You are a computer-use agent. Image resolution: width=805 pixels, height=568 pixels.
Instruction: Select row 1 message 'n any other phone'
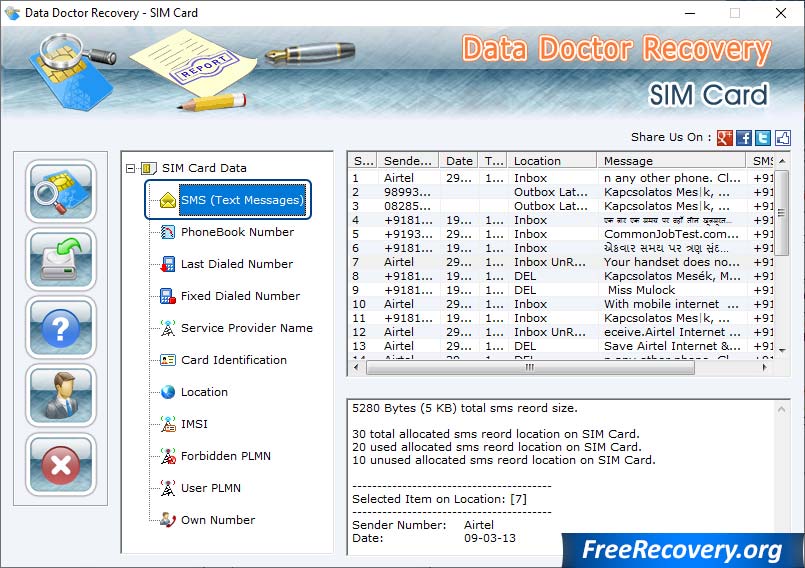click(672, 178)
